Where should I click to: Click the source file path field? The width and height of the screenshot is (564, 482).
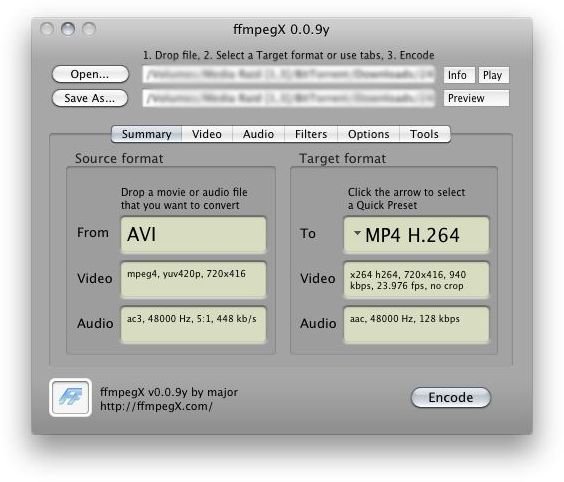coord(288,74)
